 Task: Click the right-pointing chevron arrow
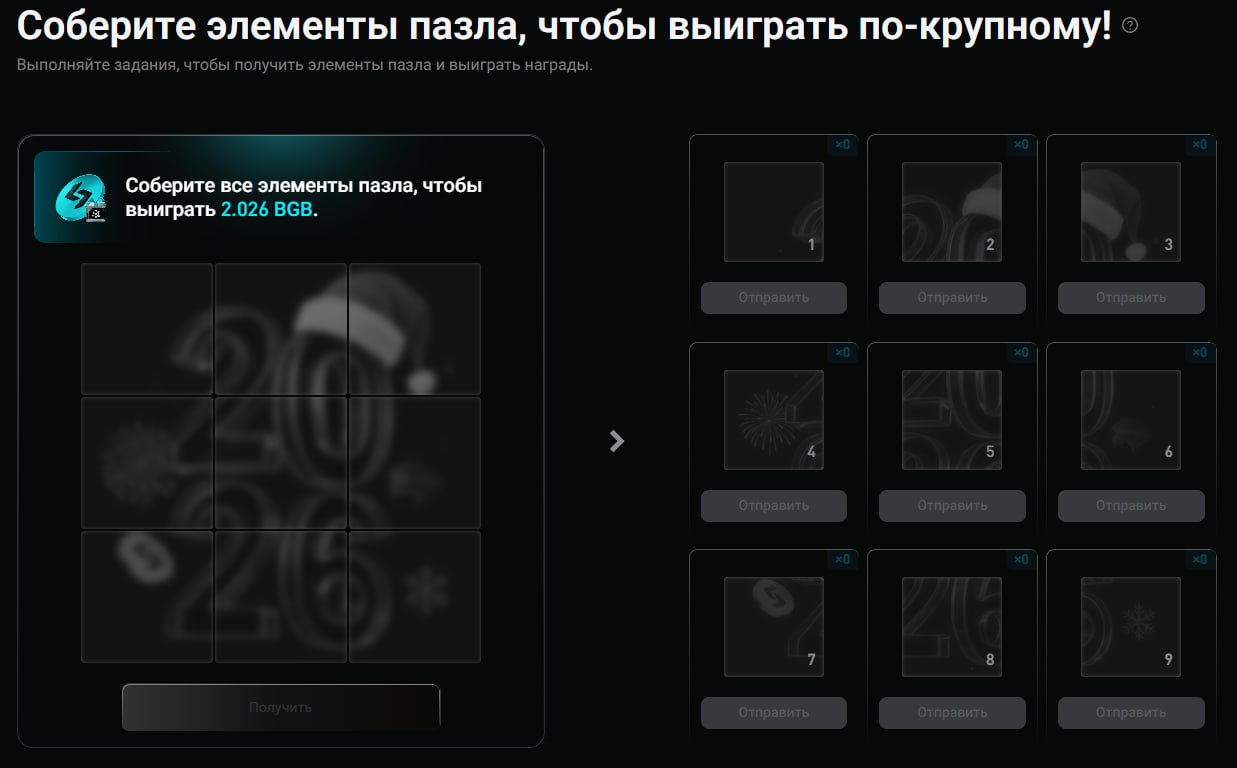click(616, 440)
